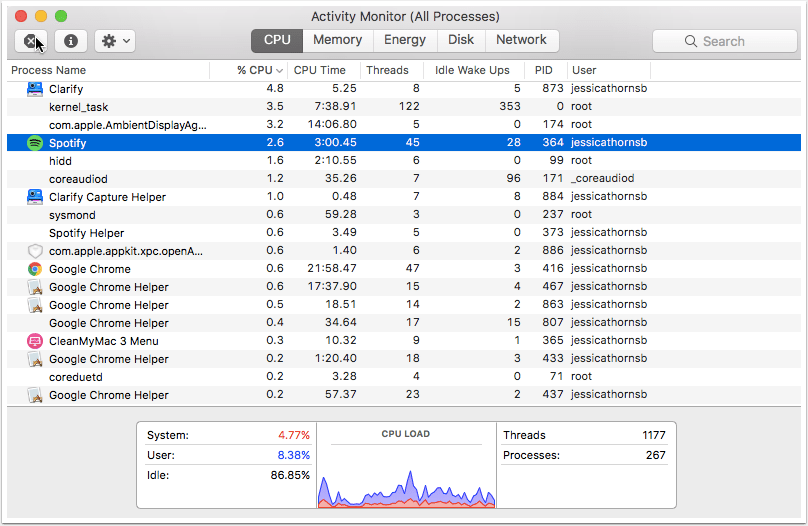Click icon of Google Chrome Helper PID 437
This screenshot has width=808, height=526.
(x=35, y=395)
